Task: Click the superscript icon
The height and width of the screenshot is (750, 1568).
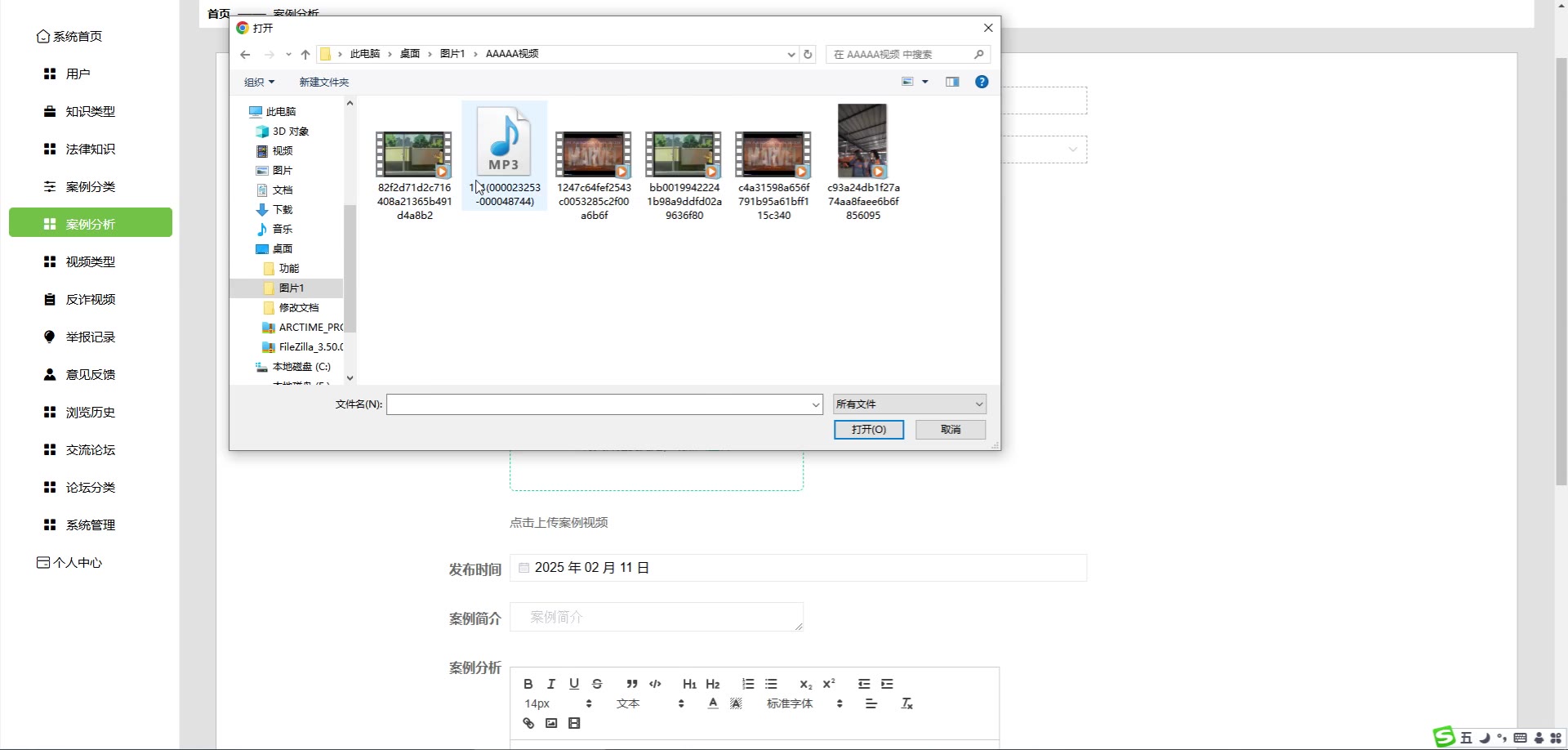Action: click(829, 684)
